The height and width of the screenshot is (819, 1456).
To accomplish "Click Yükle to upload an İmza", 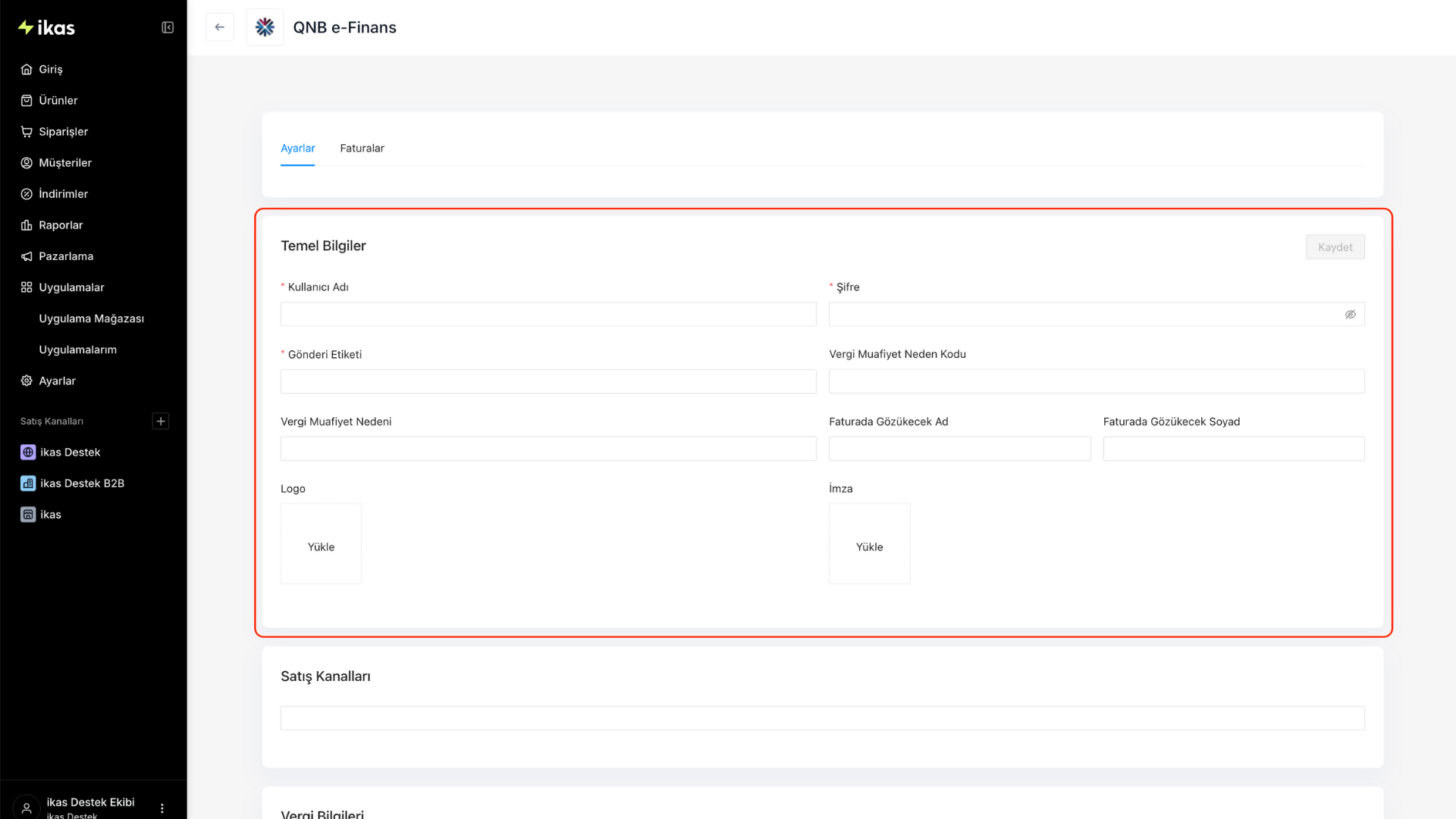I will (x=869, y=544).
